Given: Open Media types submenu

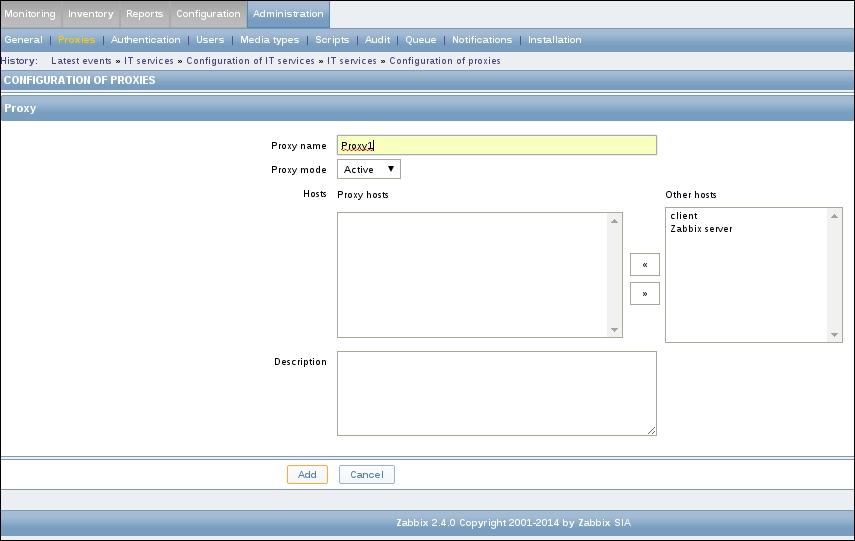Looking at the screenshot, I should [x=269, y=40].
